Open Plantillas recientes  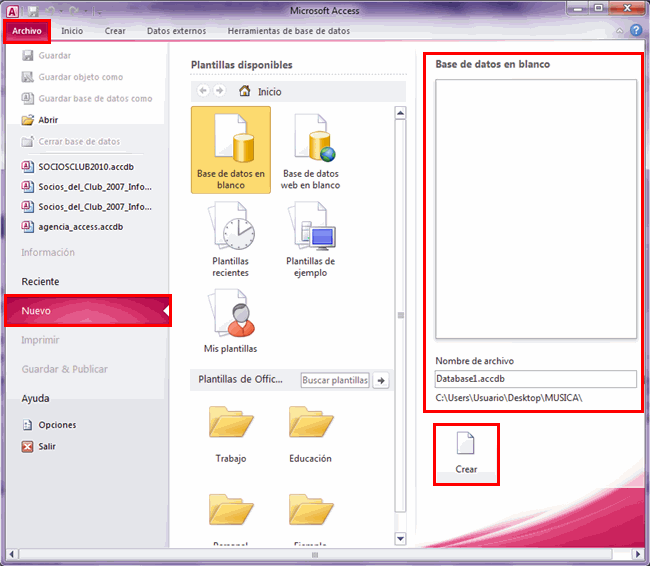click(230, 239)
